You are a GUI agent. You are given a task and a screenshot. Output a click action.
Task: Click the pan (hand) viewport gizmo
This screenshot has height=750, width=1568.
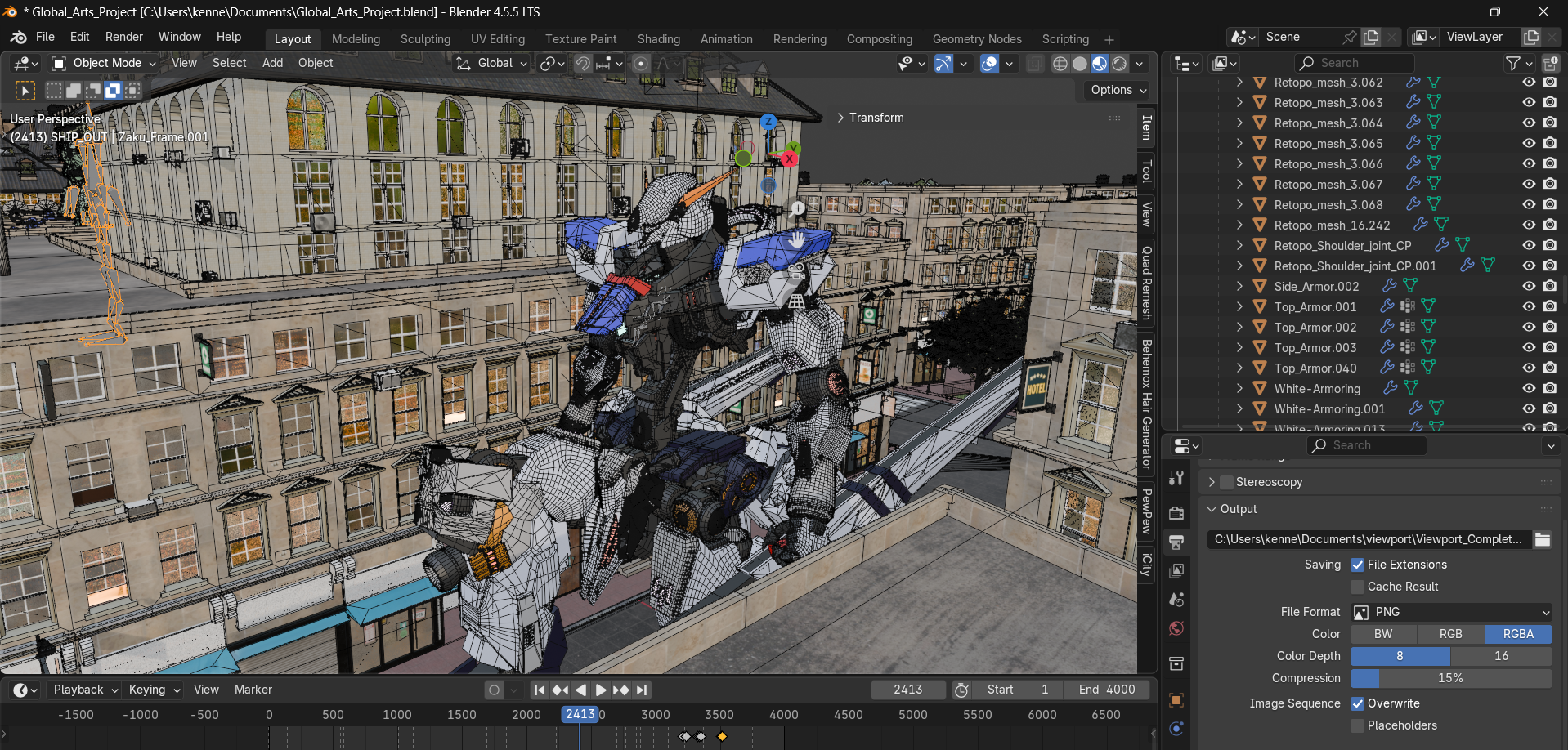(x=797, y=239)
